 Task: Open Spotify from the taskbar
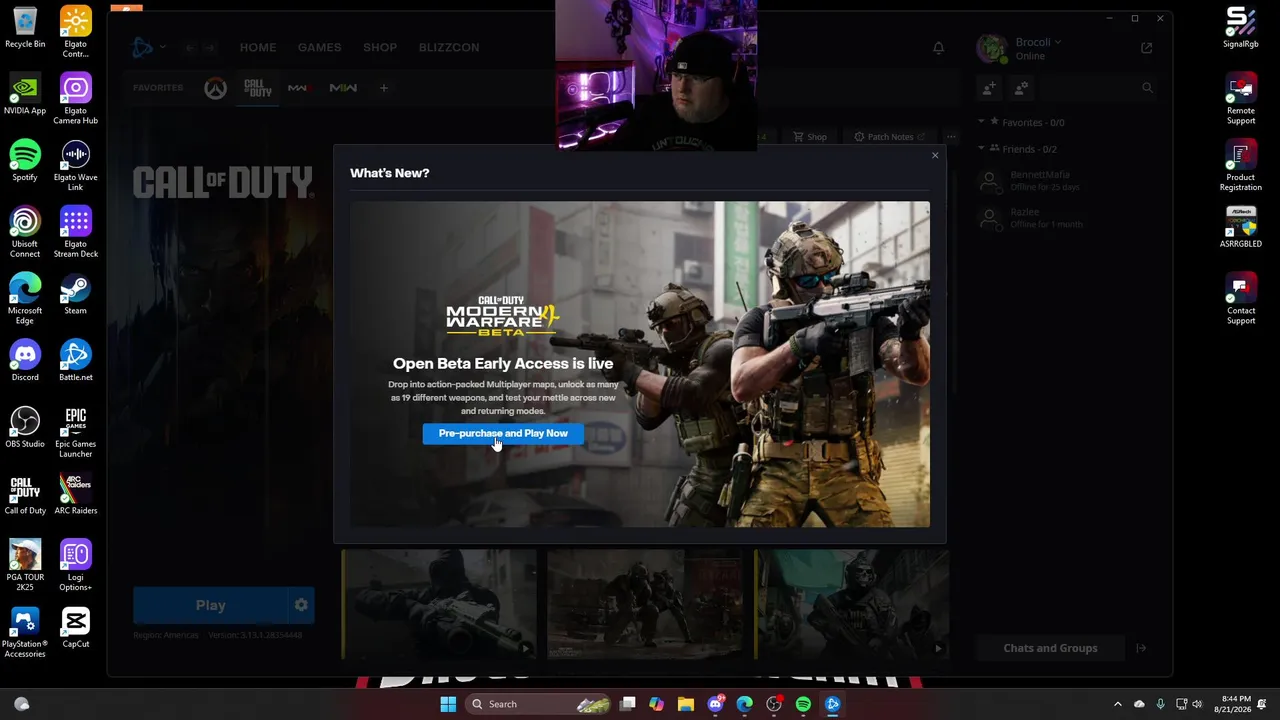[x=803, y=704]
